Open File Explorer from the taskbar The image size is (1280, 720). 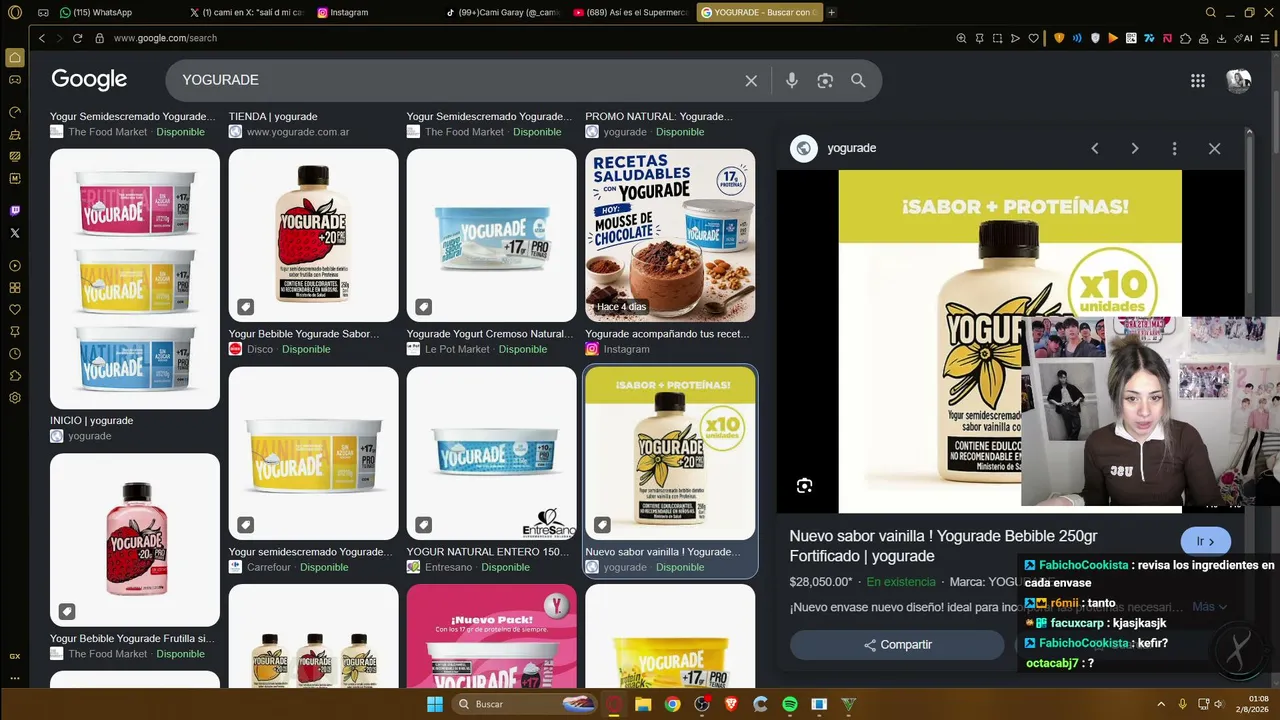(643, 704)
